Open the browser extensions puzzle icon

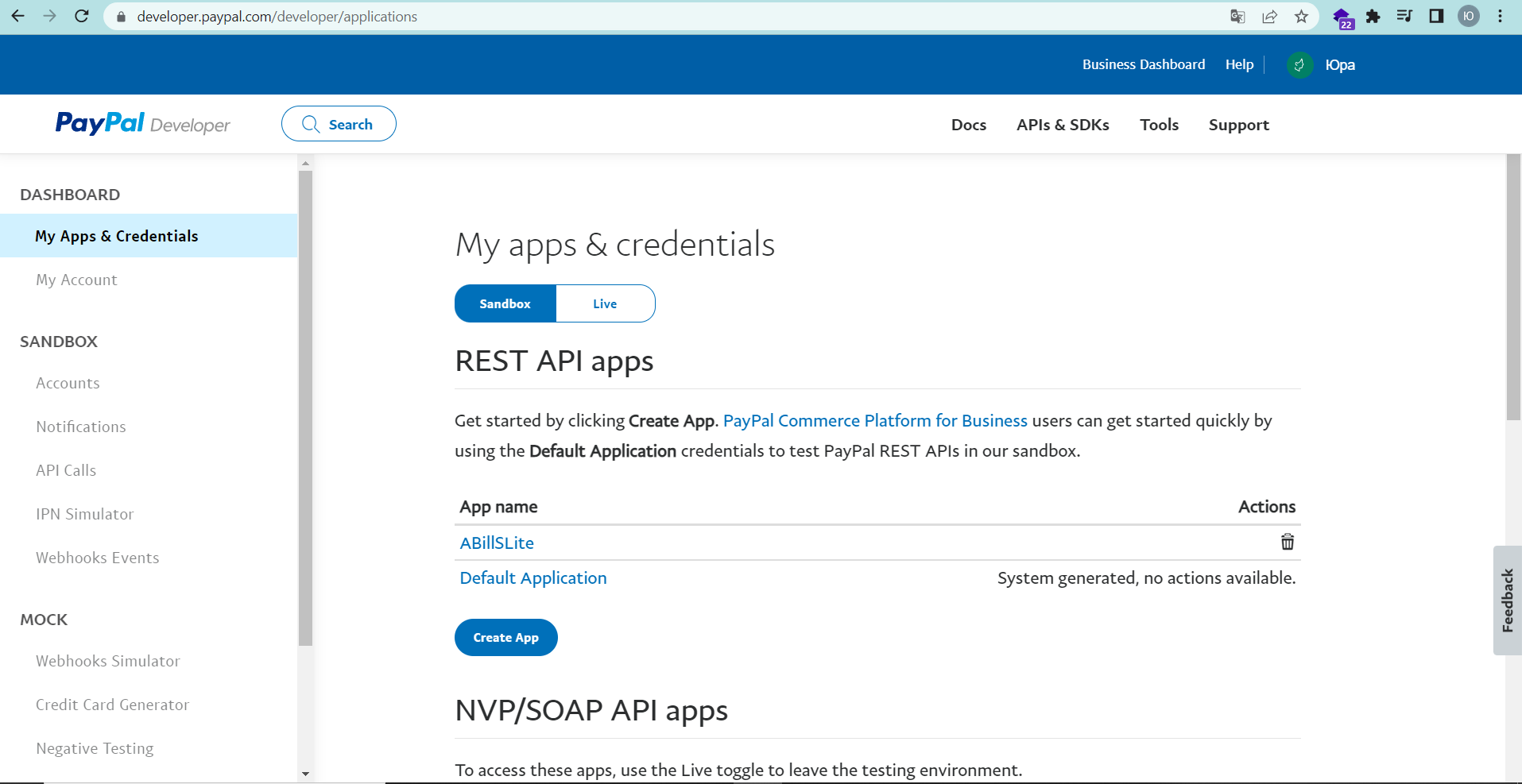click(1373, 17)
